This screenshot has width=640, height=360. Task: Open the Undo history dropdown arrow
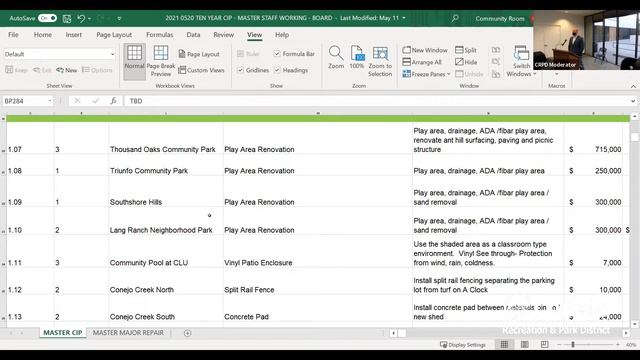click(89, 18)
